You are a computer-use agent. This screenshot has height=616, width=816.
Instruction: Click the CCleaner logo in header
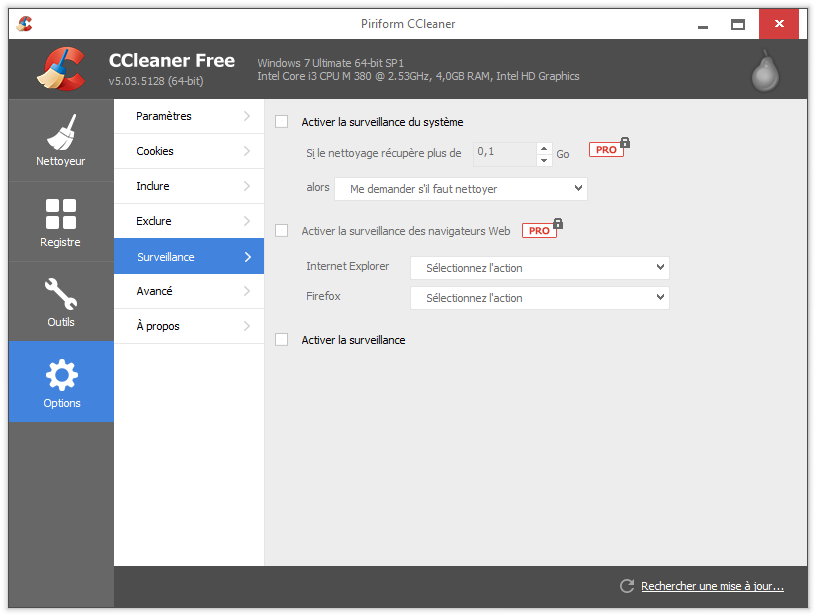point(61,68)
